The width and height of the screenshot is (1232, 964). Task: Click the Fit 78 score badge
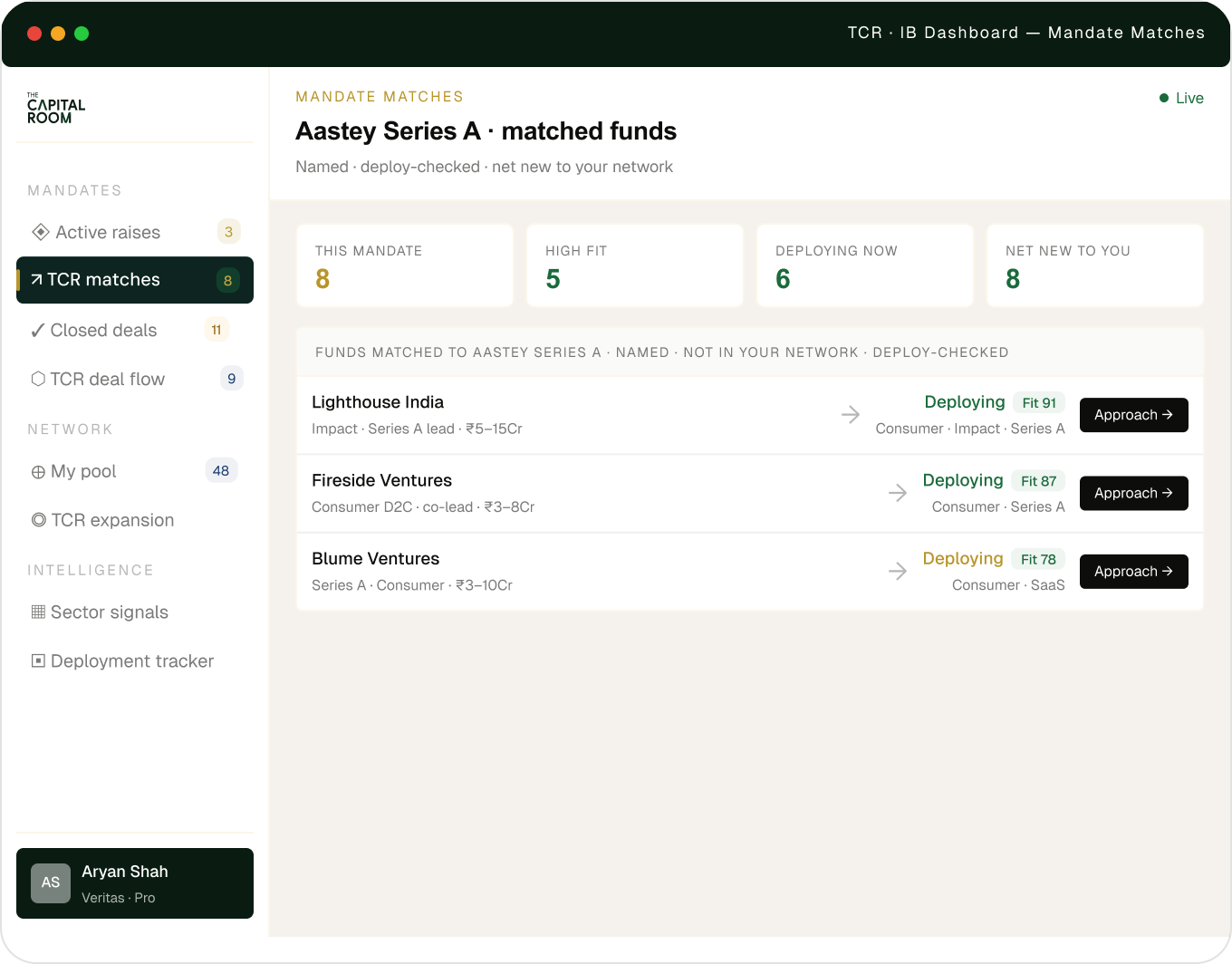1038,559
